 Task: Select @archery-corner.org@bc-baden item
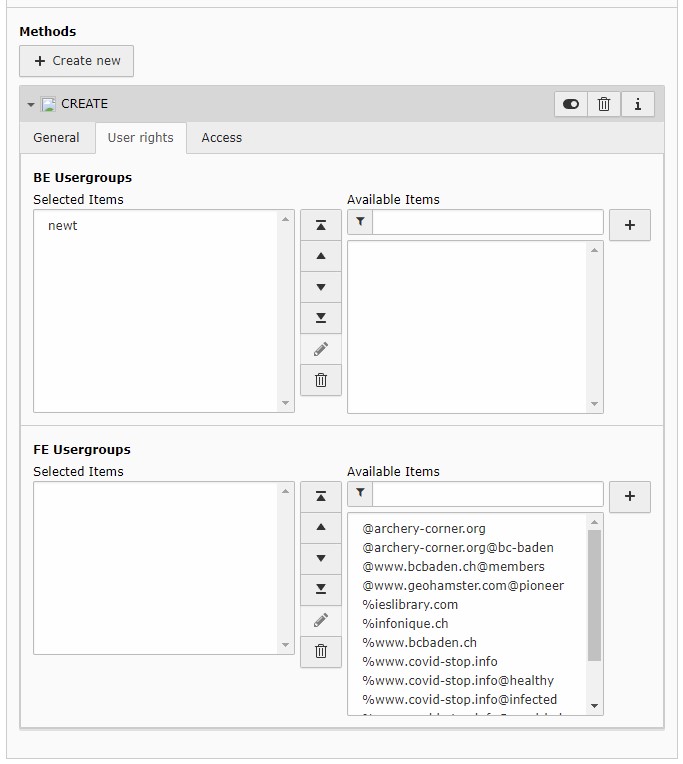[x=458, y=548]
